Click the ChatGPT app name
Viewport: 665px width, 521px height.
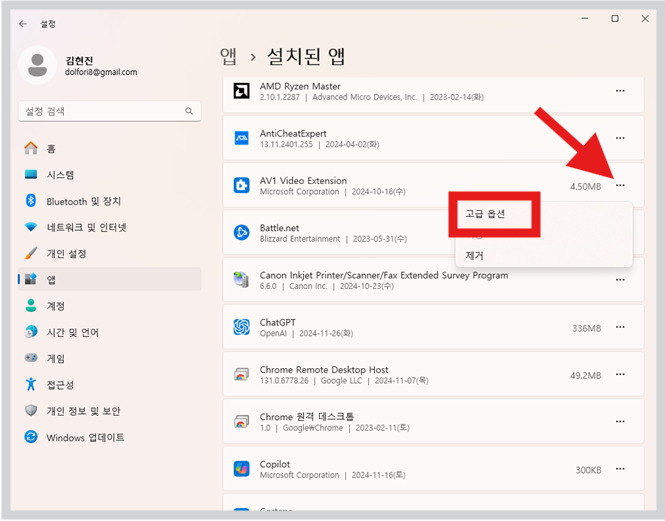278,322
